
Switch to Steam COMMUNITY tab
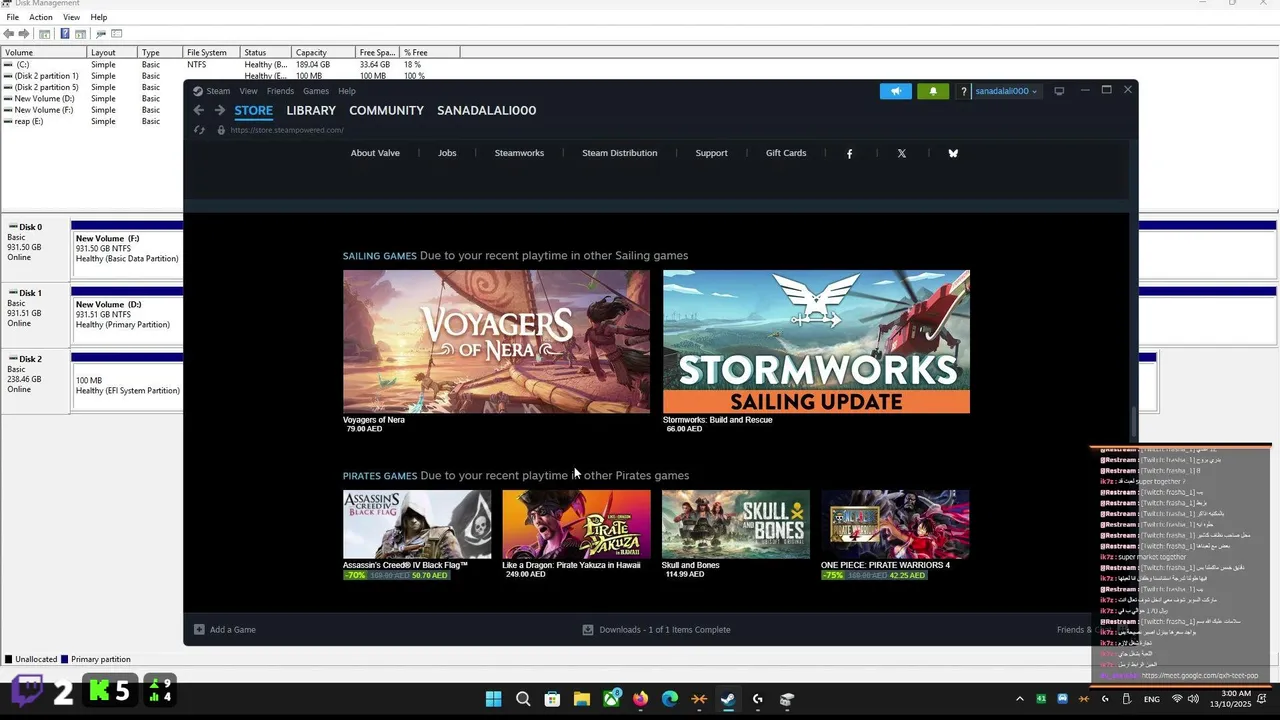click(x=387, y=111)
